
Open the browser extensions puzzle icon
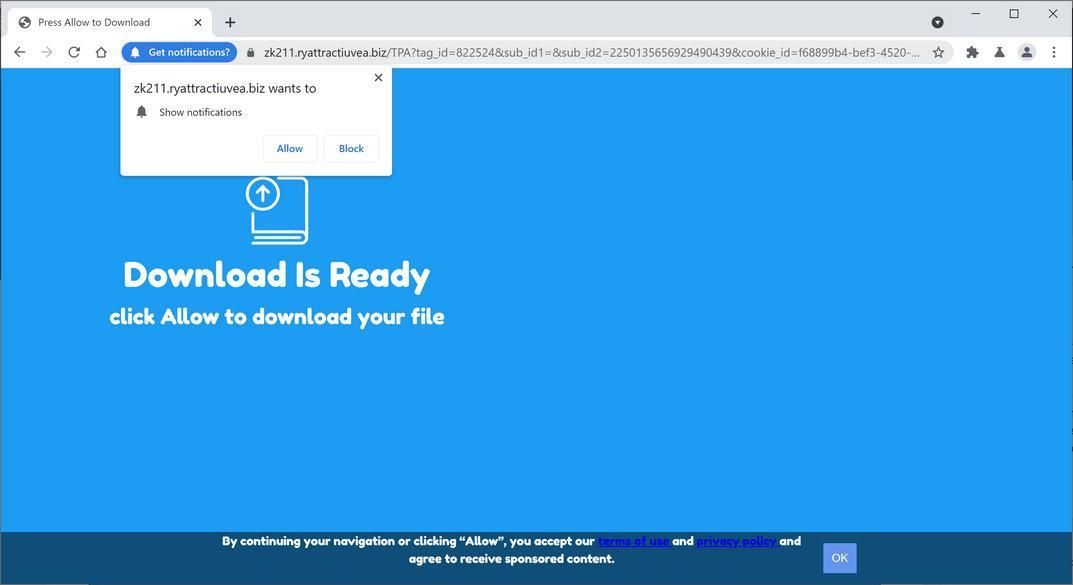click(970, 52)
